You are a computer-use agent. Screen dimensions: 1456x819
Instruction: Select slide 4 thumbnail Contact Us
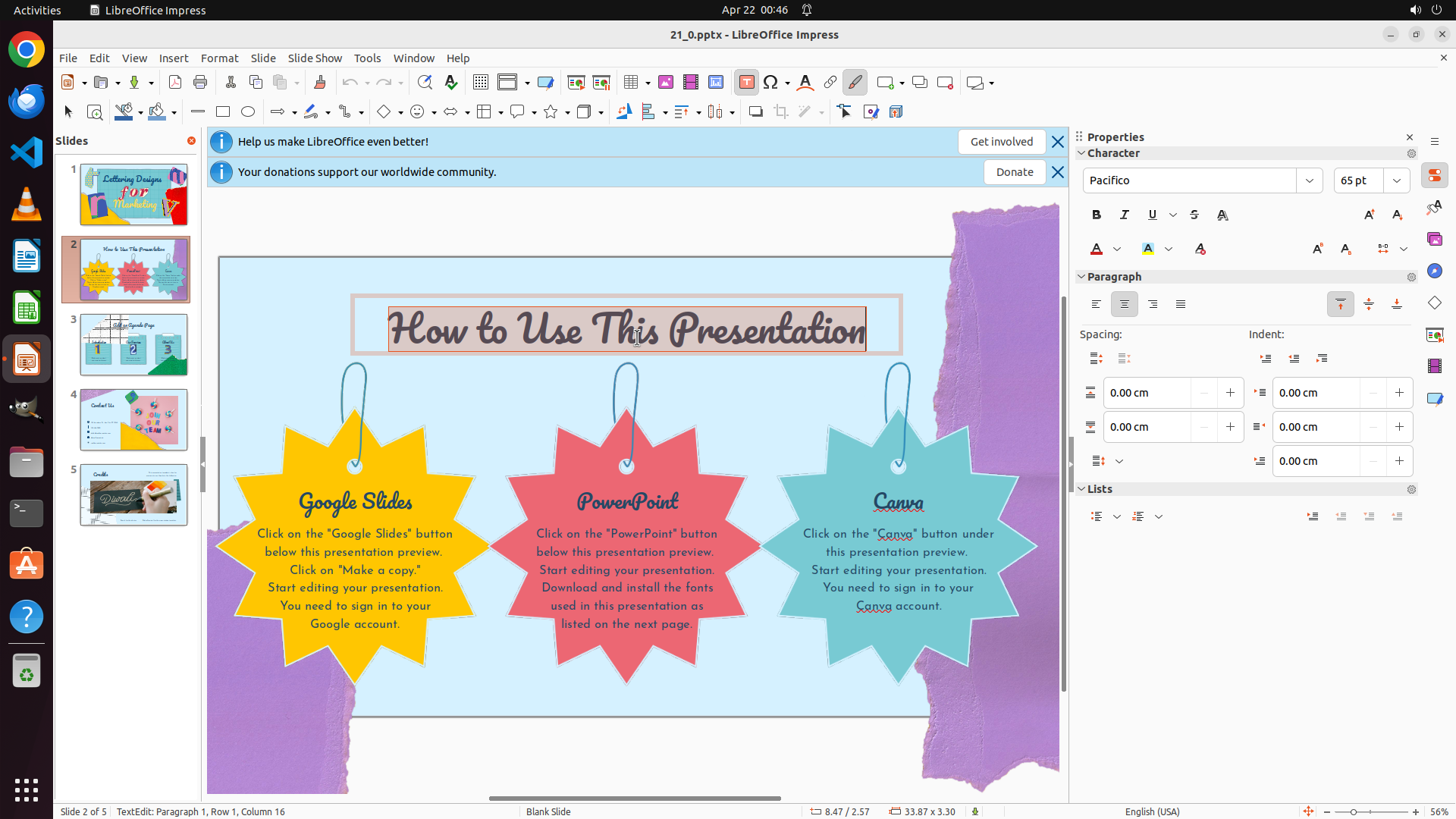pos(134,420)
